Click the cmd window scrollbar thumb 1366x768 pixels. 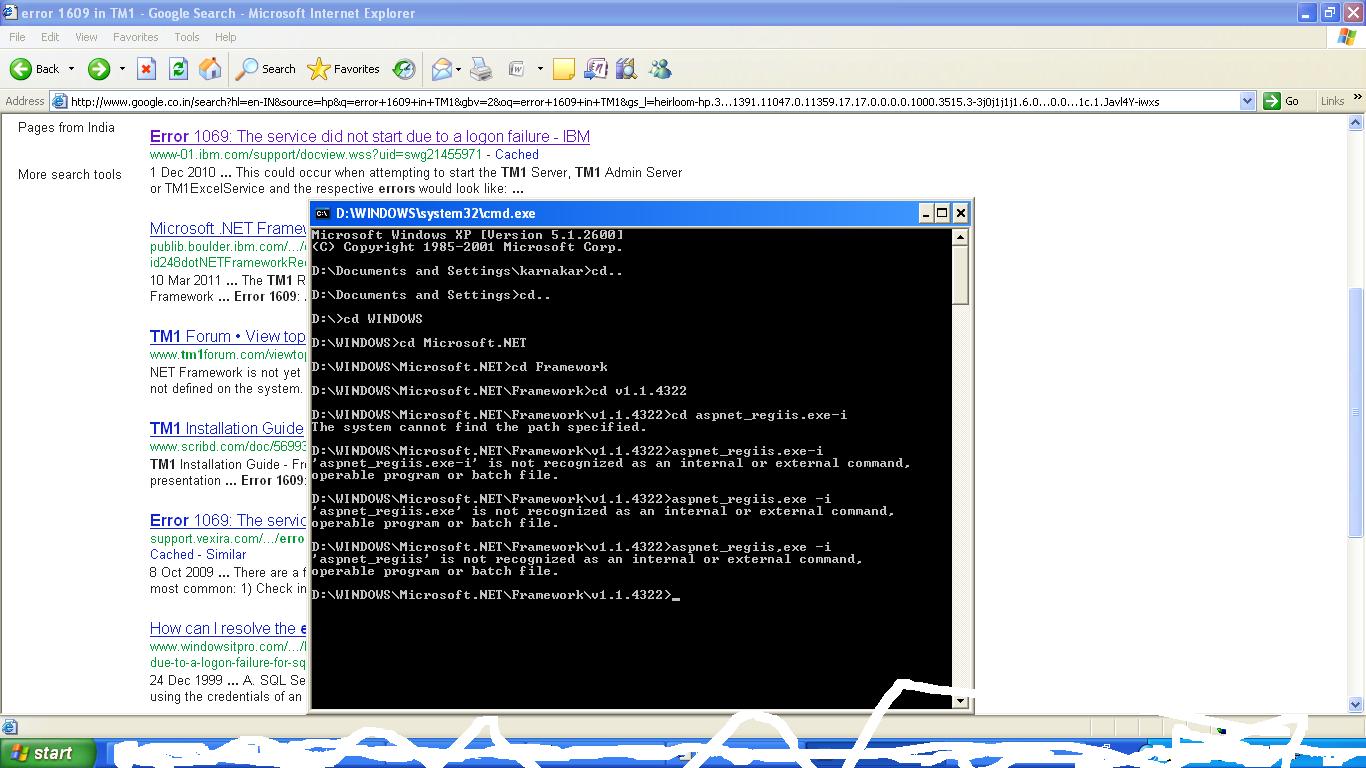click(961, 275)
